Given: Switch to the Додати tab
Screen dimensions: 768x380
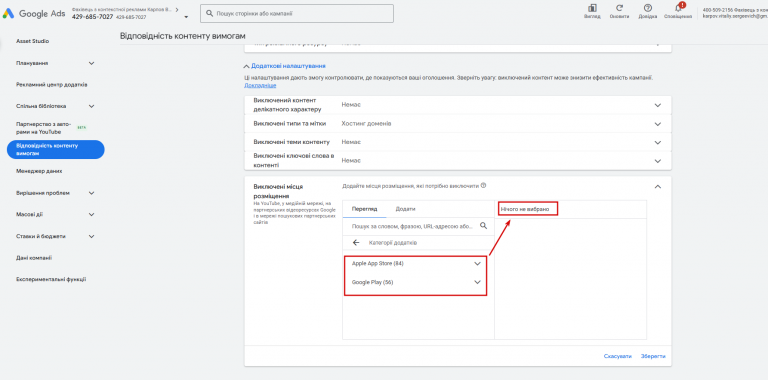Looking at the screenshot, I should pyautogui.click(x=406, y=209).
